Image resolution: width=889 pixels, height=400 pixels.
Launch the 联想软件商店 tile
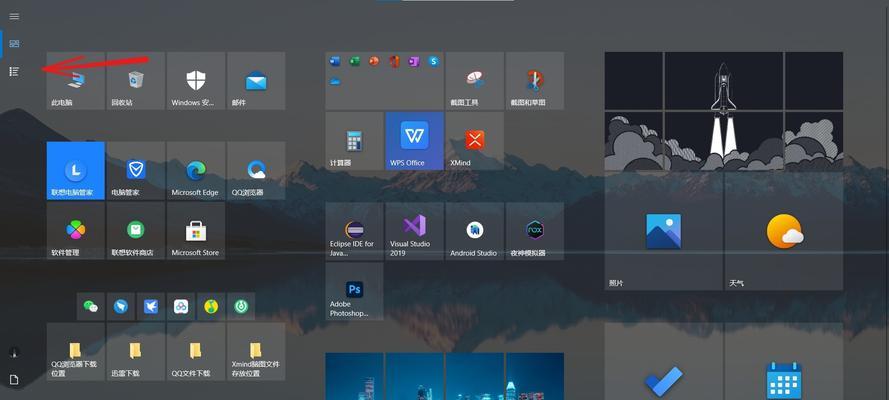[136, 231]
